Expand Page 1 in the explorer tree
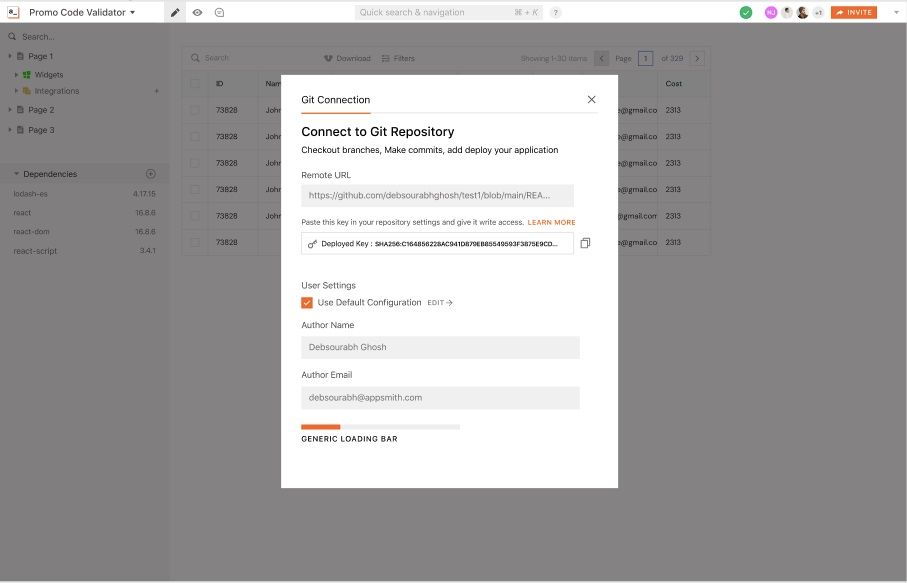907x583 pixels. (10, 56)
